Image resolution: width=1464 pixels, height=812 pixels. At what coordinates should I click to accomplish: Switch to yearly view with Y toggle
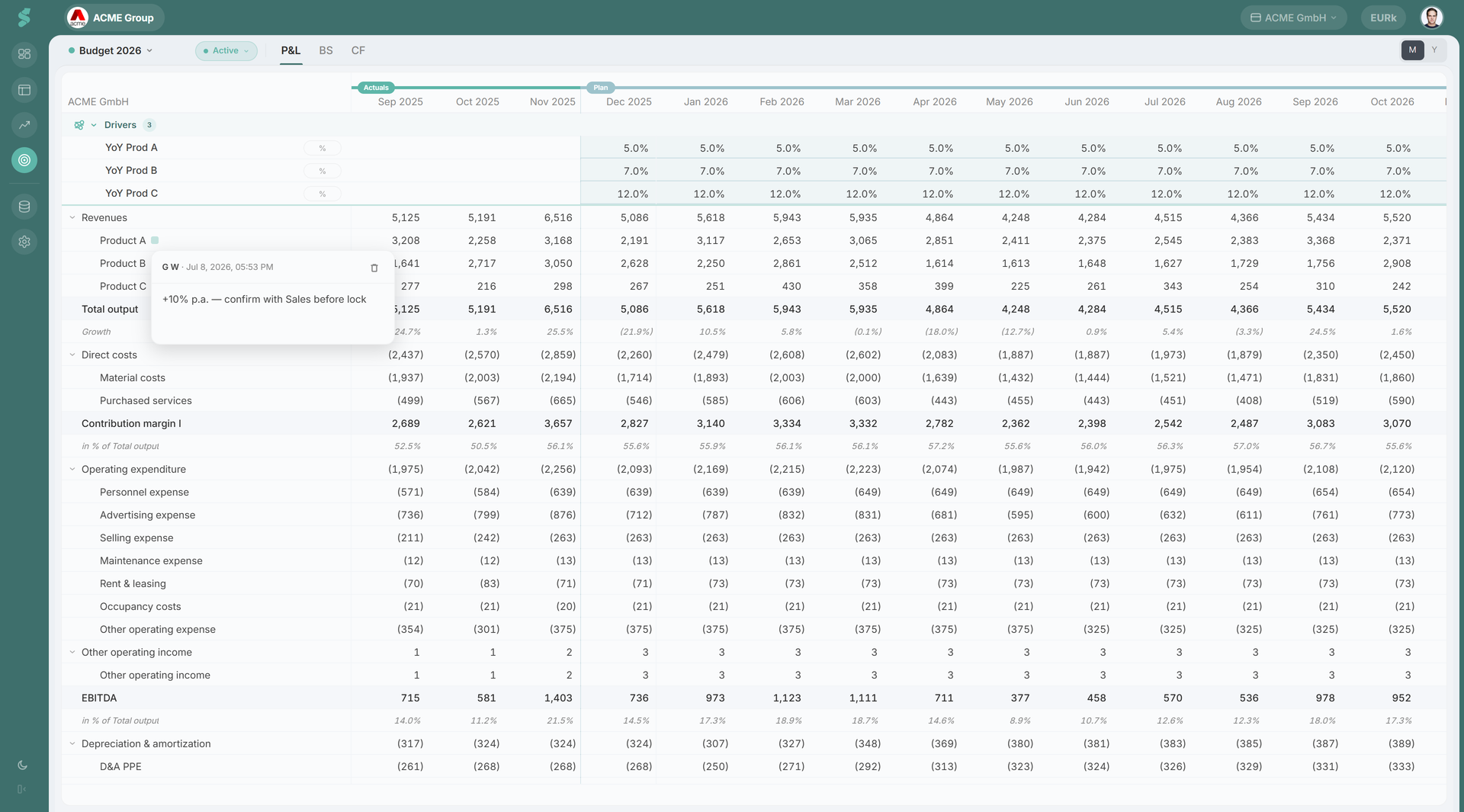[1434, 50]
